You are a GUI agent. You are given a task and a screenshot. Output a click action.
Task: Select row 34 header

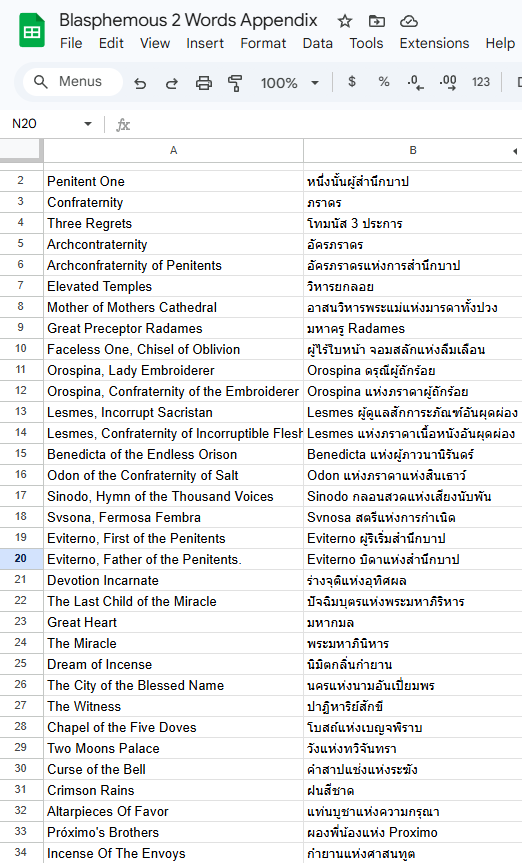tap(21, 853)
